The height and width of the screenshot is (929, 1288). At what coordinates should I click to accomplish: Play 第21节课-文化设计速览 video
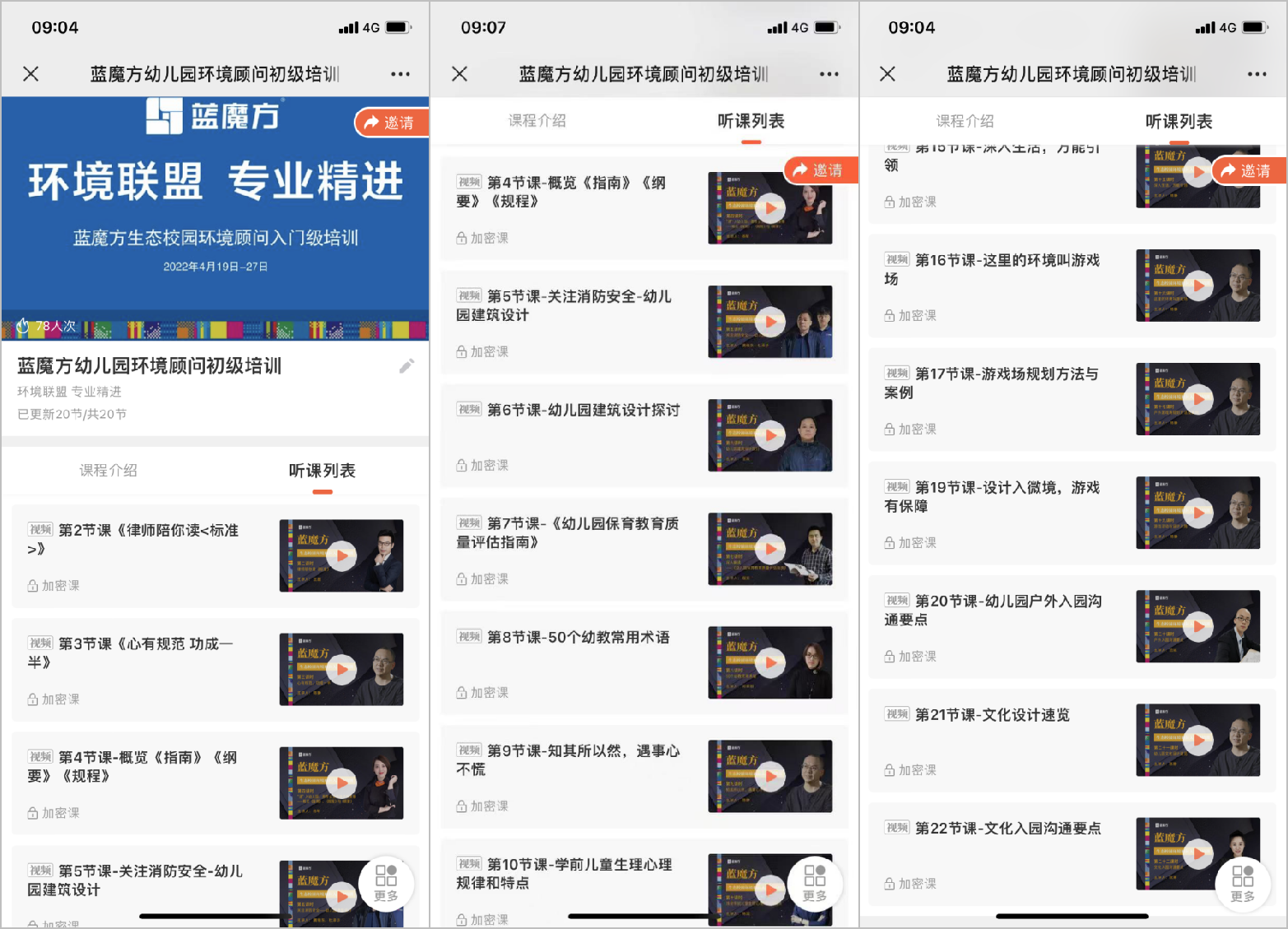tap(1198, 740)
